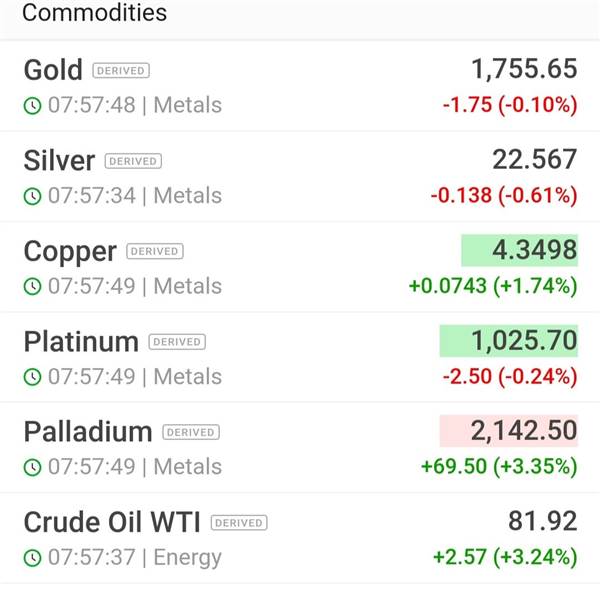Image resolution: width=600 pixels, height=600 pixels.
Task: Click Gold's price value 1,755.65
Action: (x=524, y=69)
